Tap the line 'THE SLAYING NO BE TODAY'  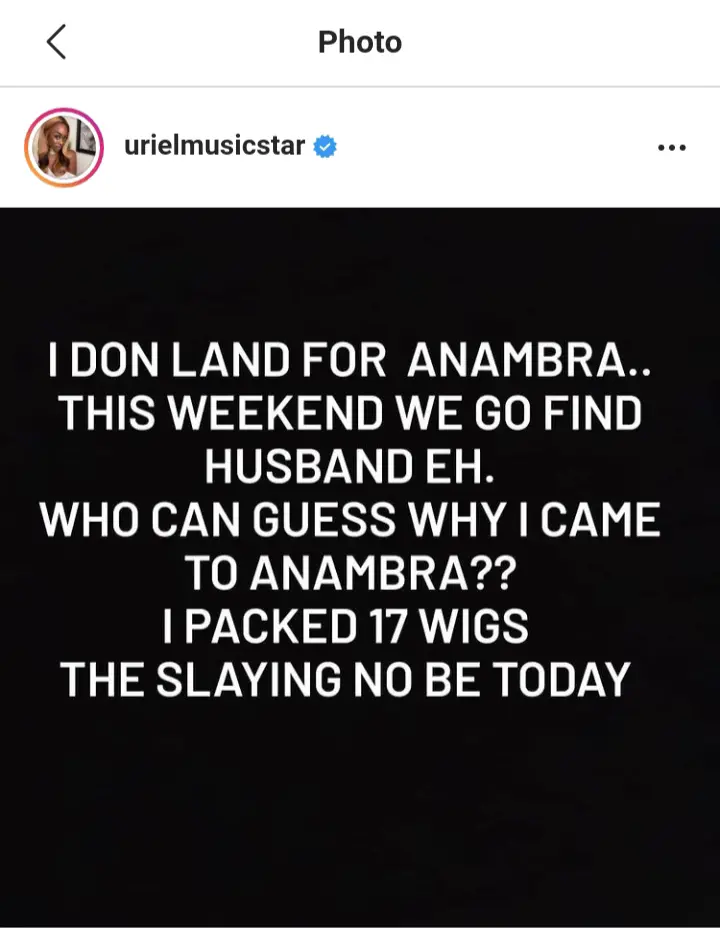click(345, 680)
